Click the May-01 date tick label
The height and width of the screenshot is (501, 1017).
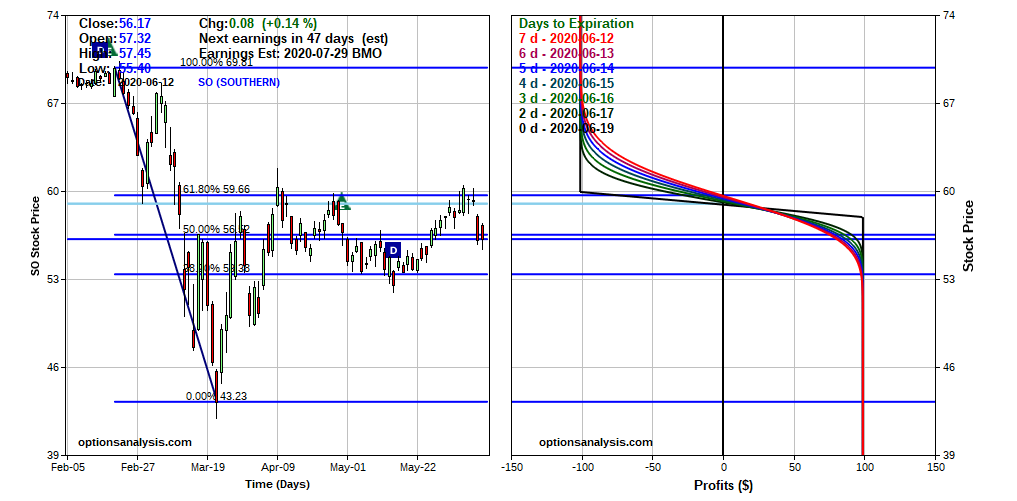pos(347,467)
